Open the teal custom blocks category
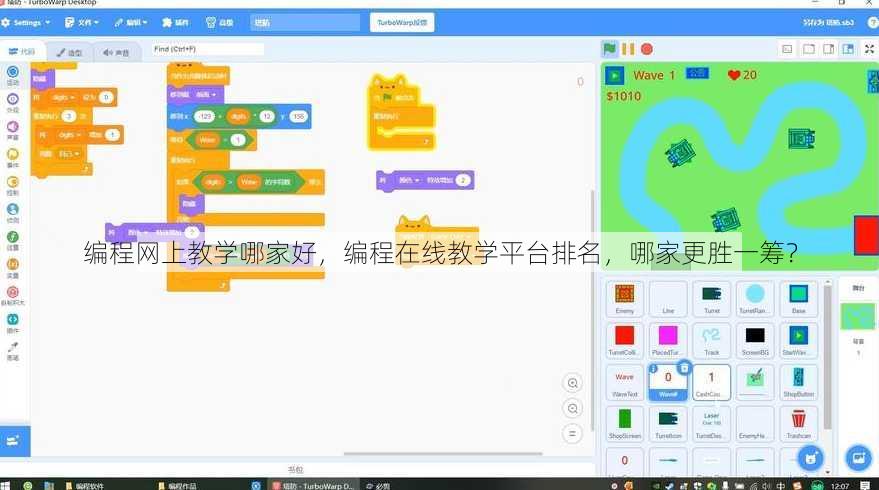 click(x=12, y=322)
